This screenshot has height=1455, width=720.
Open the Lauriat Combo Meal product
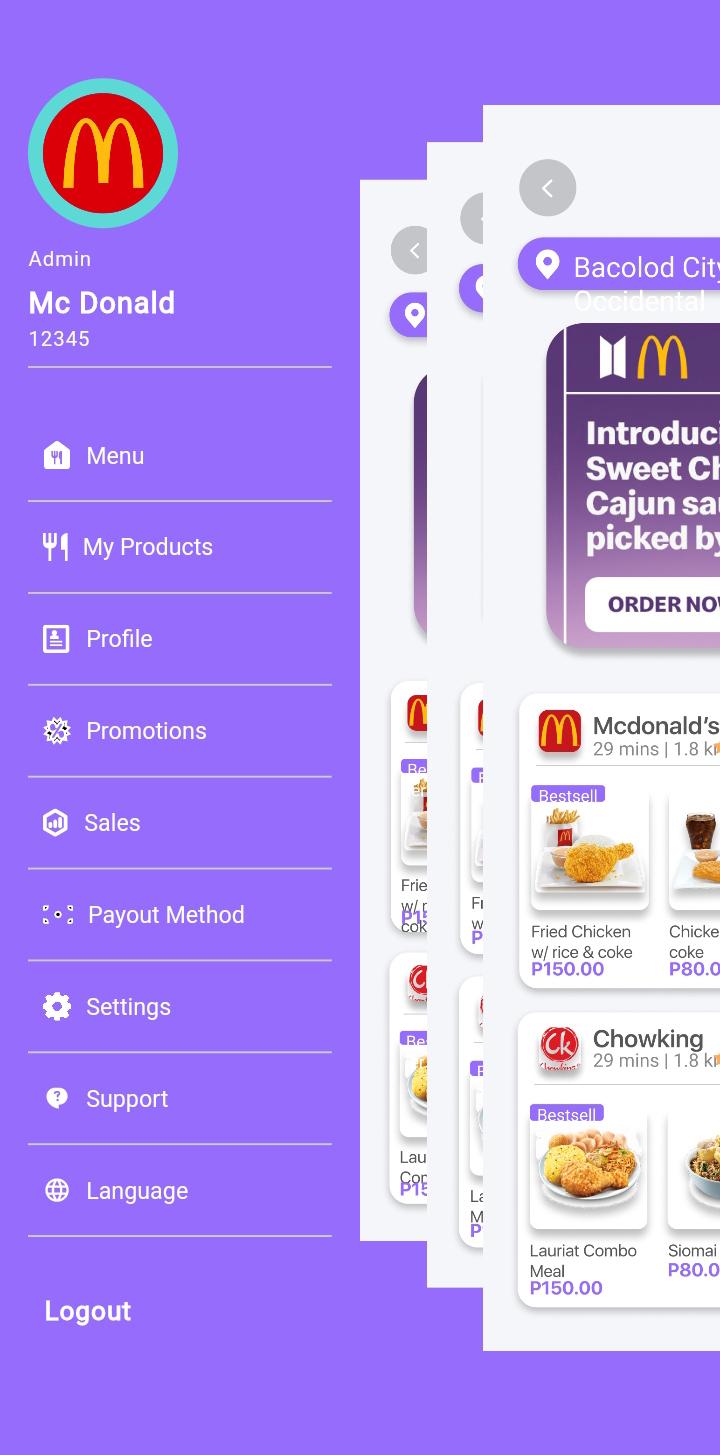pos(589,1202)
